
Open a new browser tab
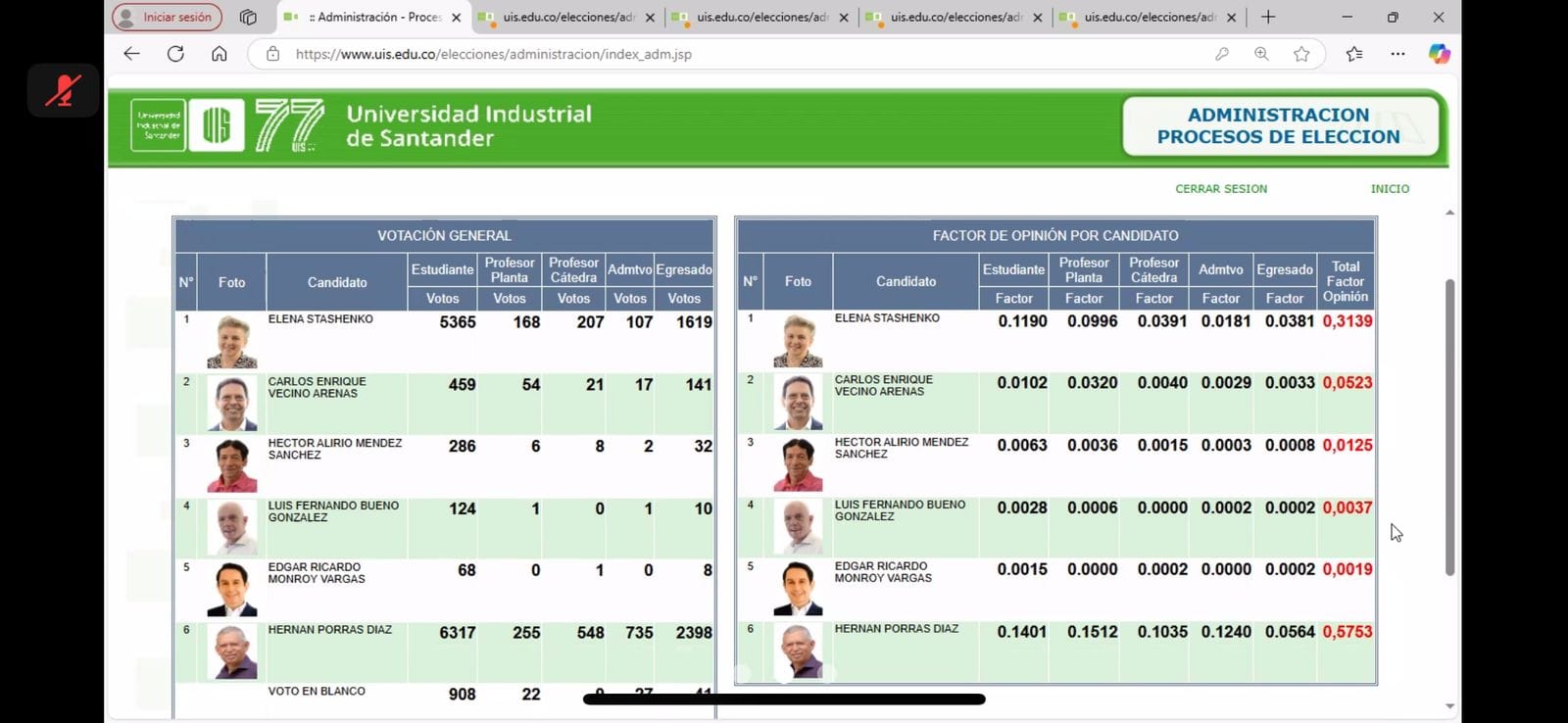(x=1268, y=17)
